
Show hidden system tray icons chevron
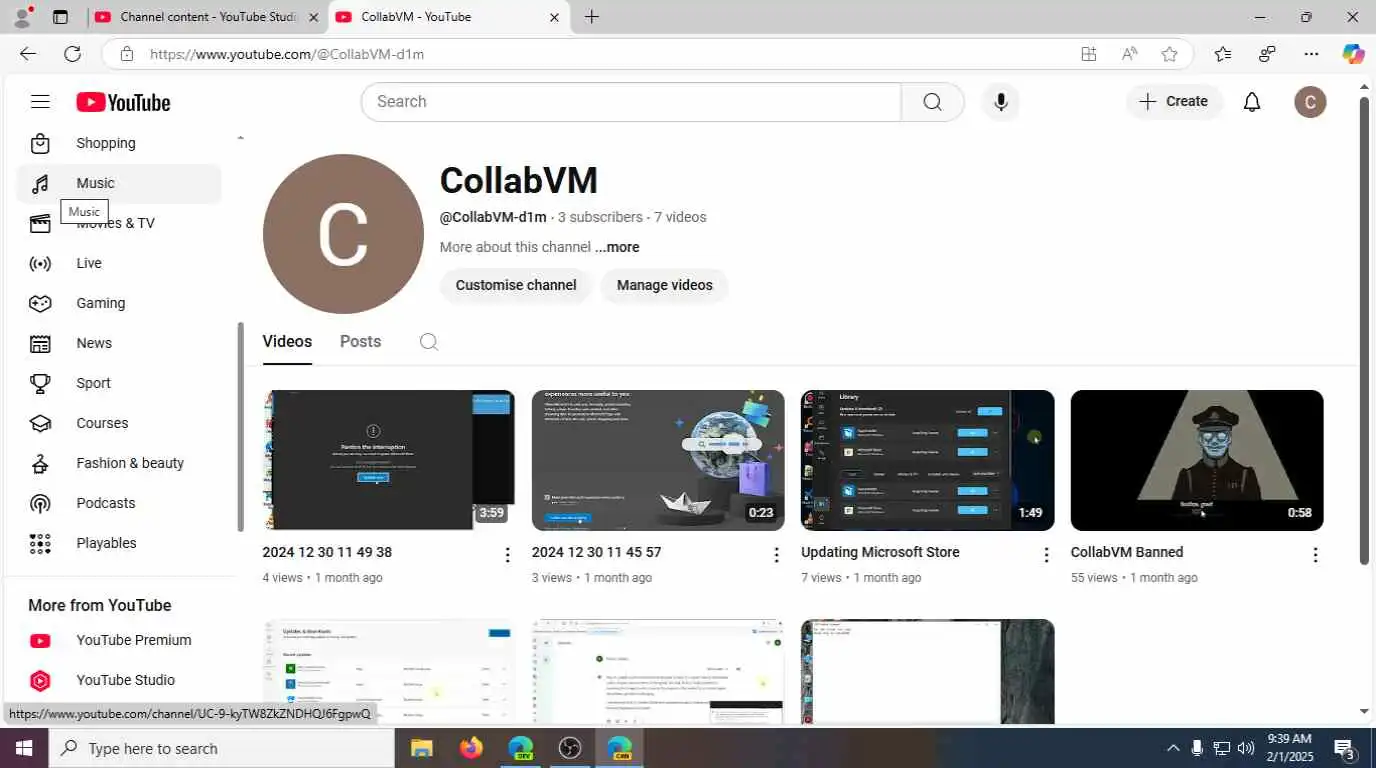click(1173, 748)
